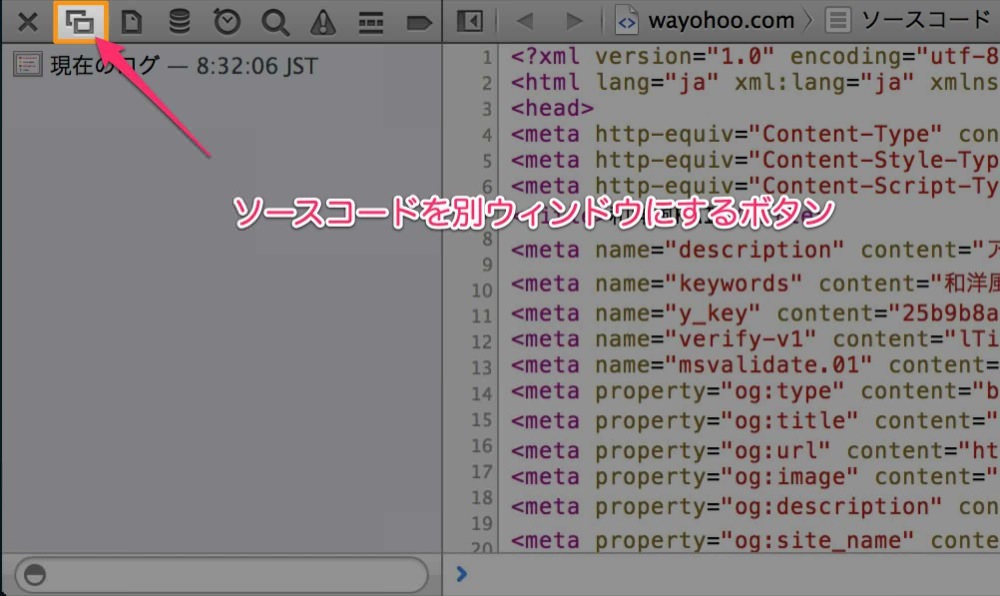Toggle the navigator sidebar collapse icon

pos(470,21)
